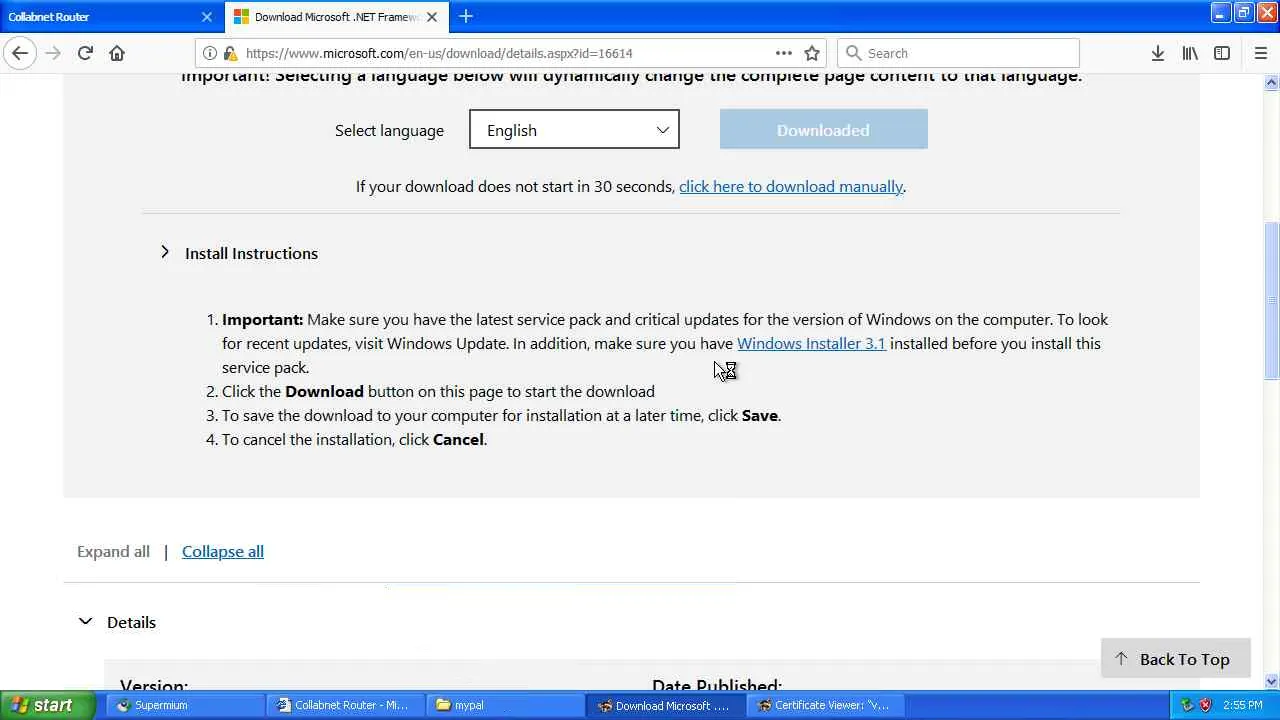This screenshot has width=1280, height=720.
Task: Restore down the browser window
Action: click(x=1243, y=12)
